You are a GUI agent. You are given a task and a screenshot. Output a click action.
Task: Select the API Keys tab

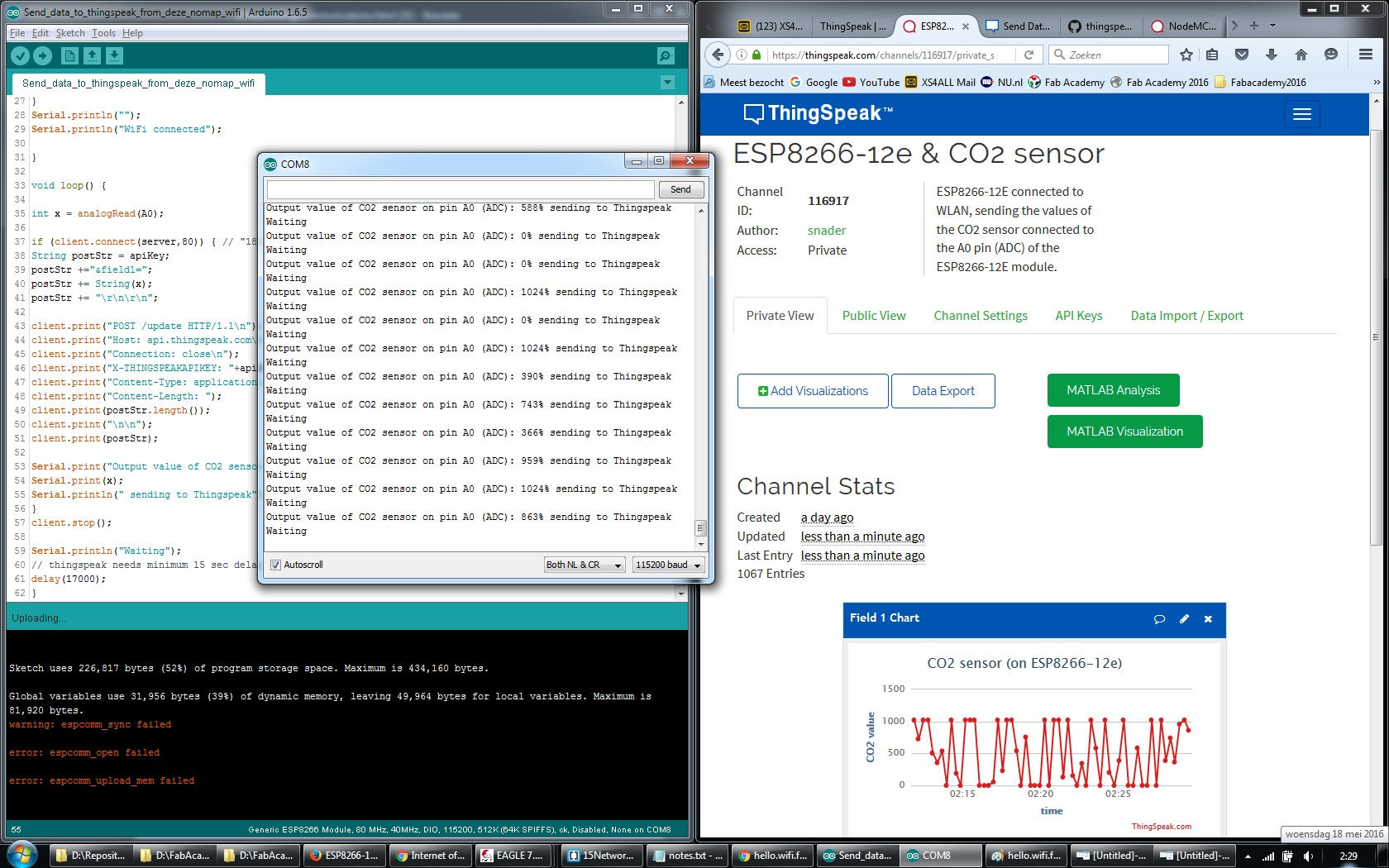point(1079,316)
